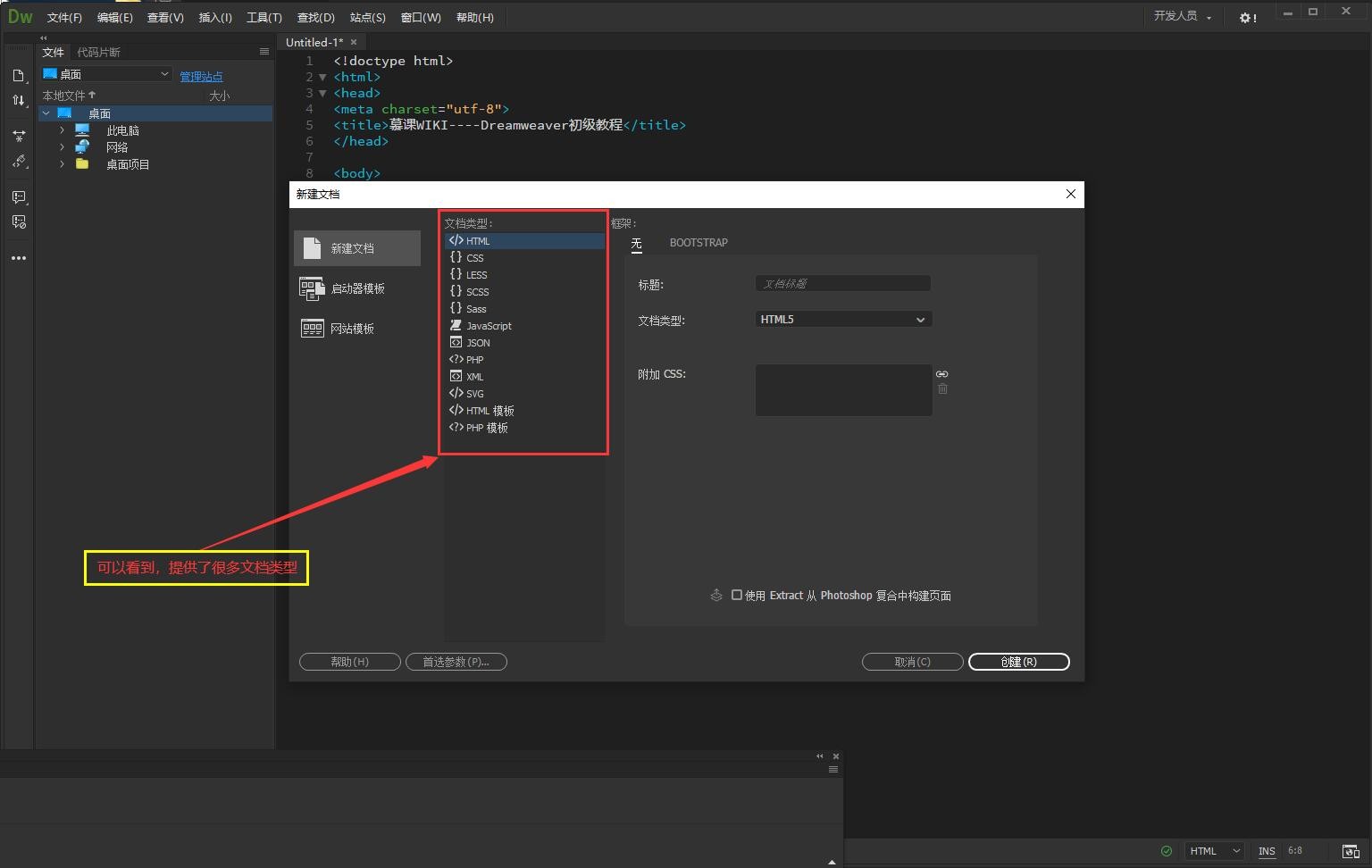The image size is (1372, 868).
Task: Collapse the html tag code fold arrow
Action: coord(323,77)
